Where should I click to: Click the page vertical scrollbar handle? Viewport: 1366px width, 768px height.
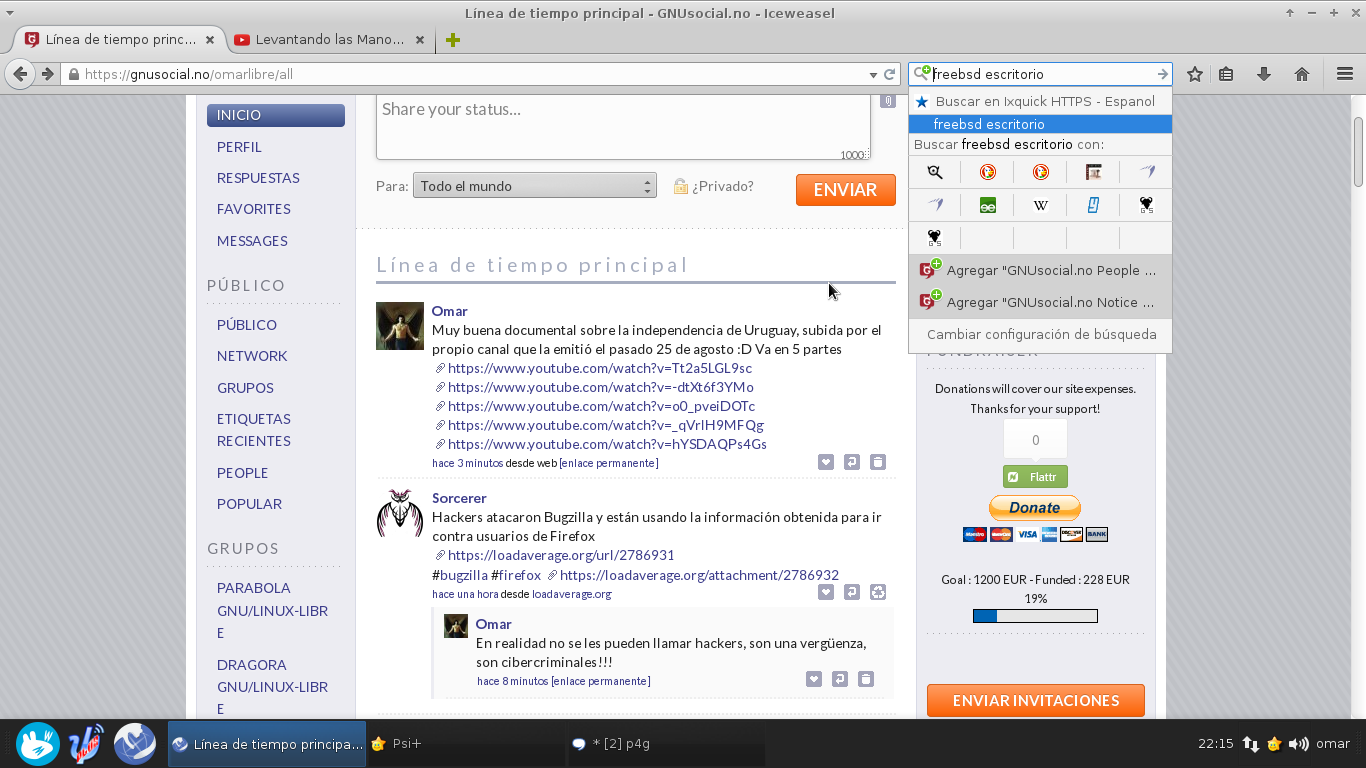pyautogui.click(x=1359, y=151)
